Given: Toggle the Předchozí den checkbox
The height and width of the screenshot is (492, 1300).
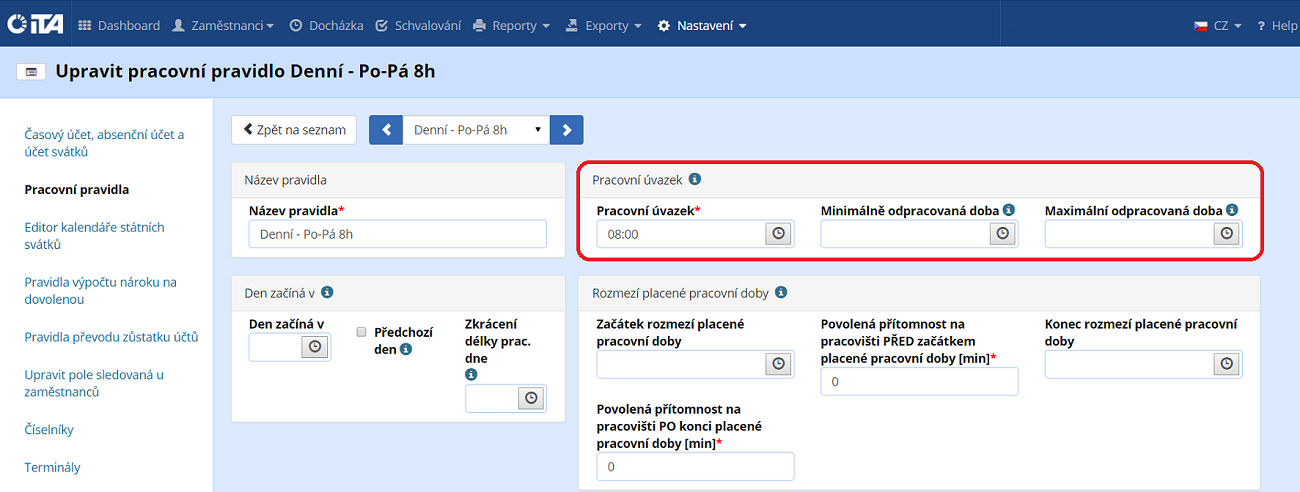Looking at the screenshot, I should (361, 332).
